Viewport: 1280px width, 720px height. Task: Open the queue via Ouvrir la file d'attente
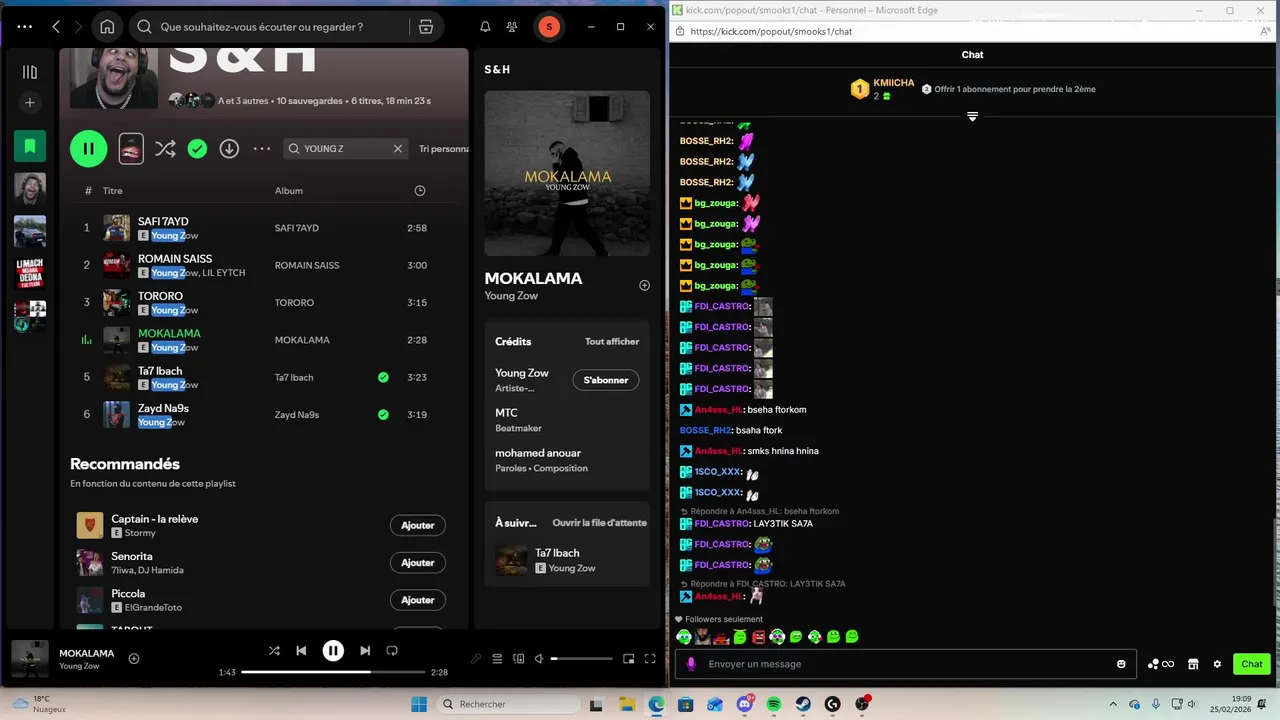click(600, 523)
